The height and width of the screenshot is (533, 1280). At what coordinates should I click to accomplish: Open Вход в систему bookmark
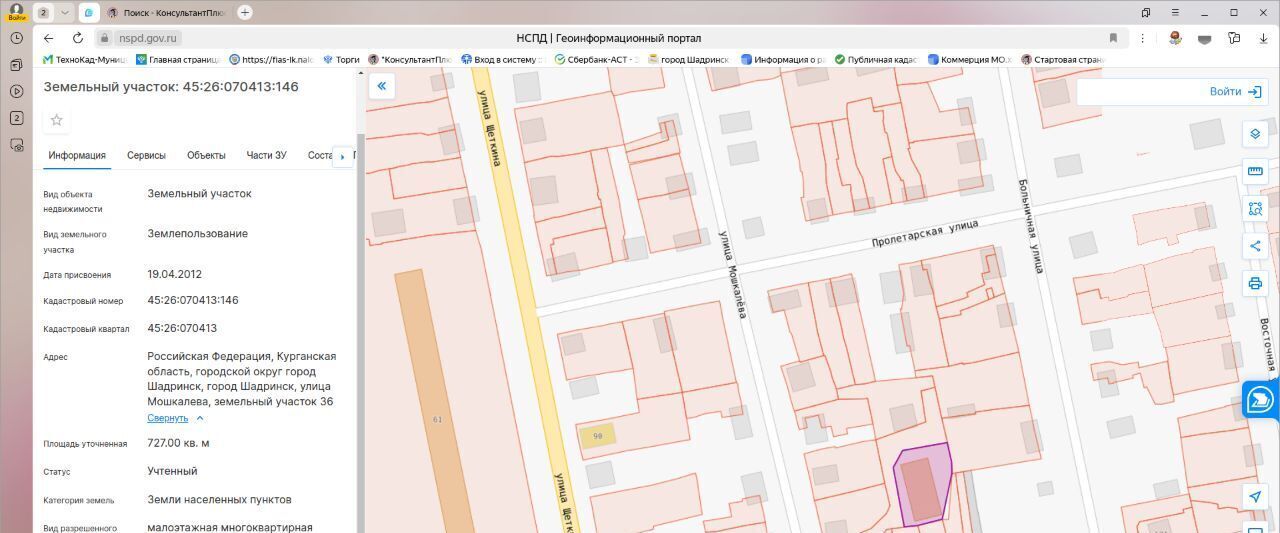(502, 60)
